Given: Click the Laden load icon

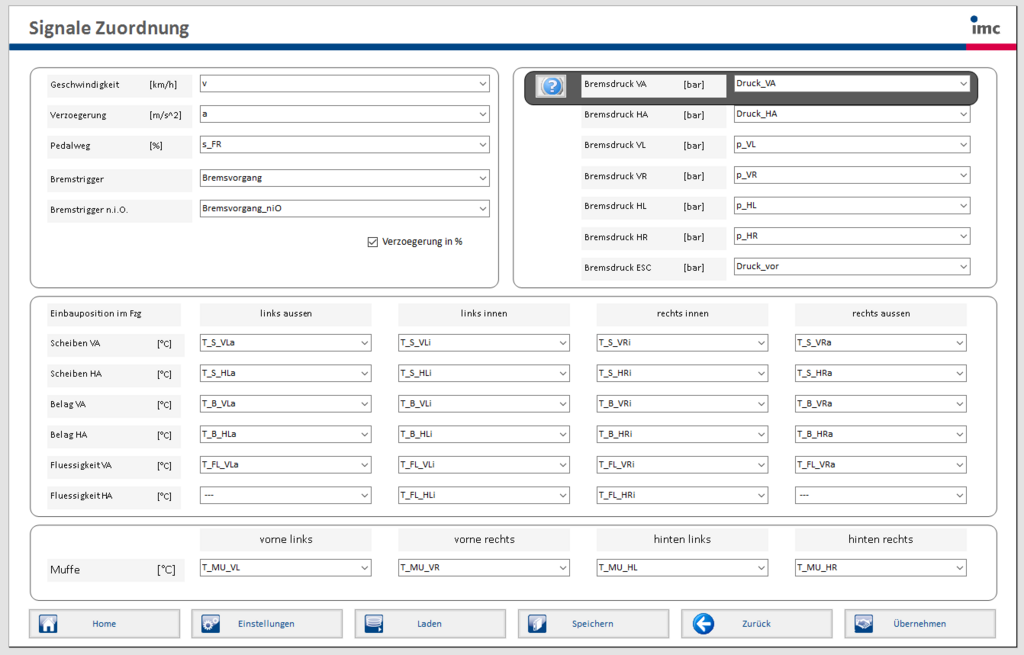Looking at the screenshot, I should click(374, 624).
